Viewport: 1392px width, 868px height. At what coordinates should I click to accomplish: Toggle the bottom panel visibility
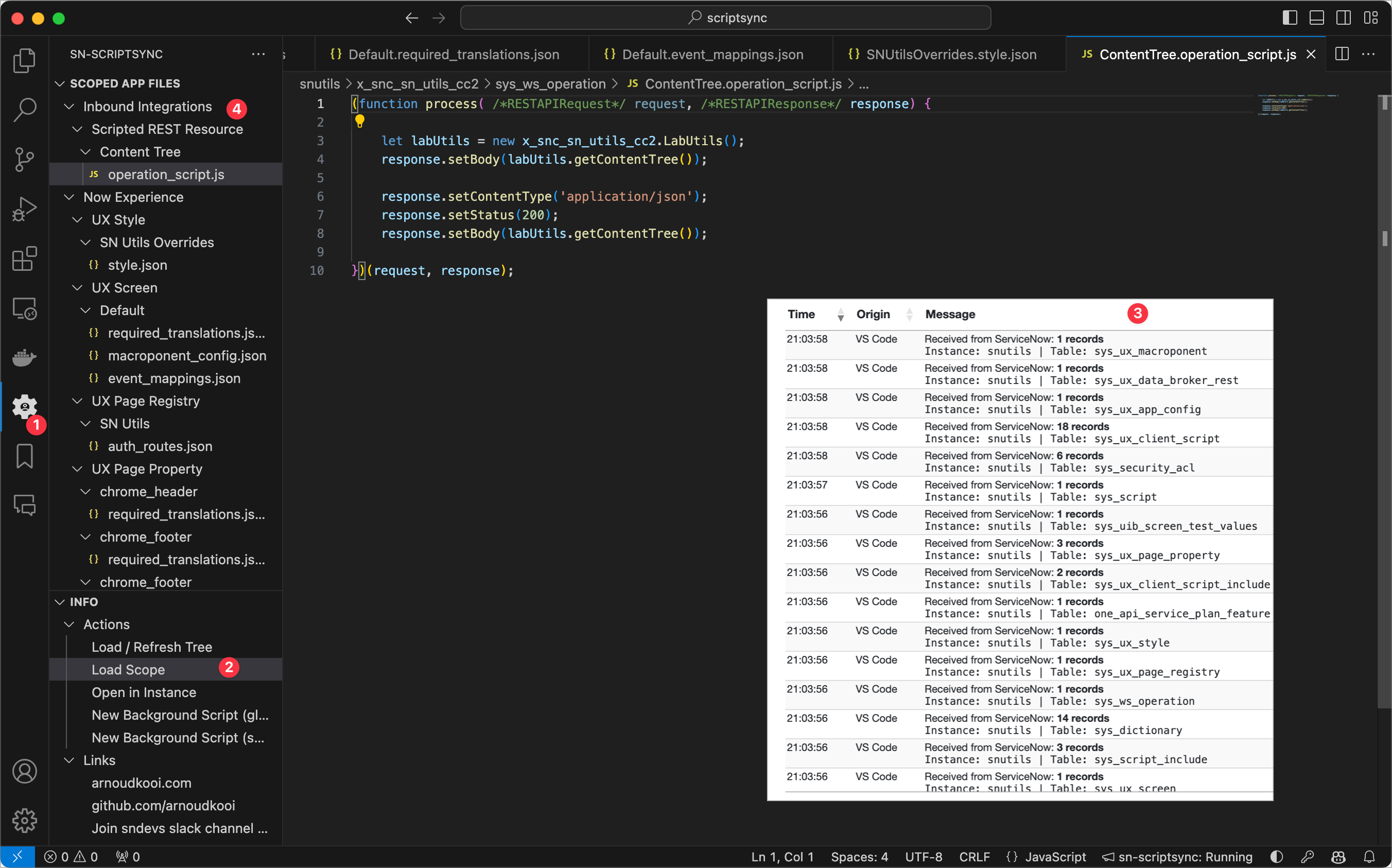tap(1316, 18)
